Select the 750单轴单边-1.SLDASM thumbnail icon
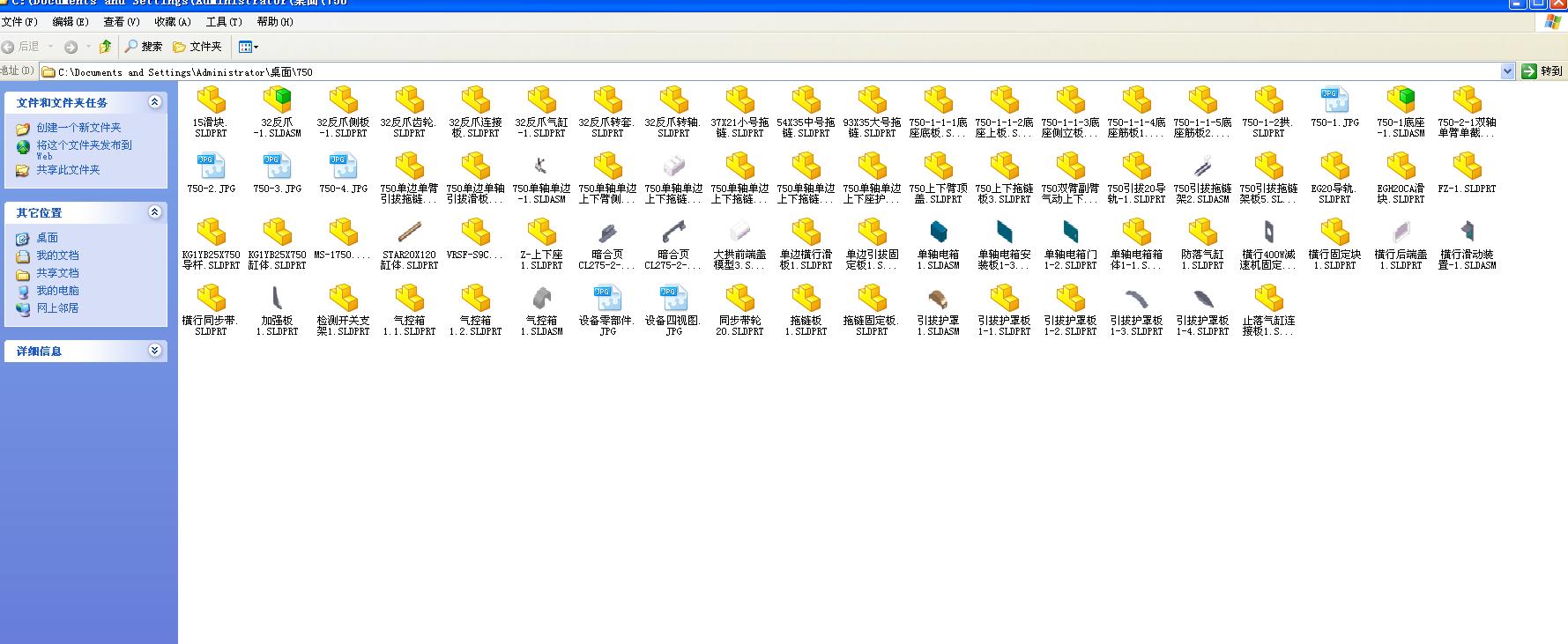This screenshot has width=1568, height=644. point(541,166)
